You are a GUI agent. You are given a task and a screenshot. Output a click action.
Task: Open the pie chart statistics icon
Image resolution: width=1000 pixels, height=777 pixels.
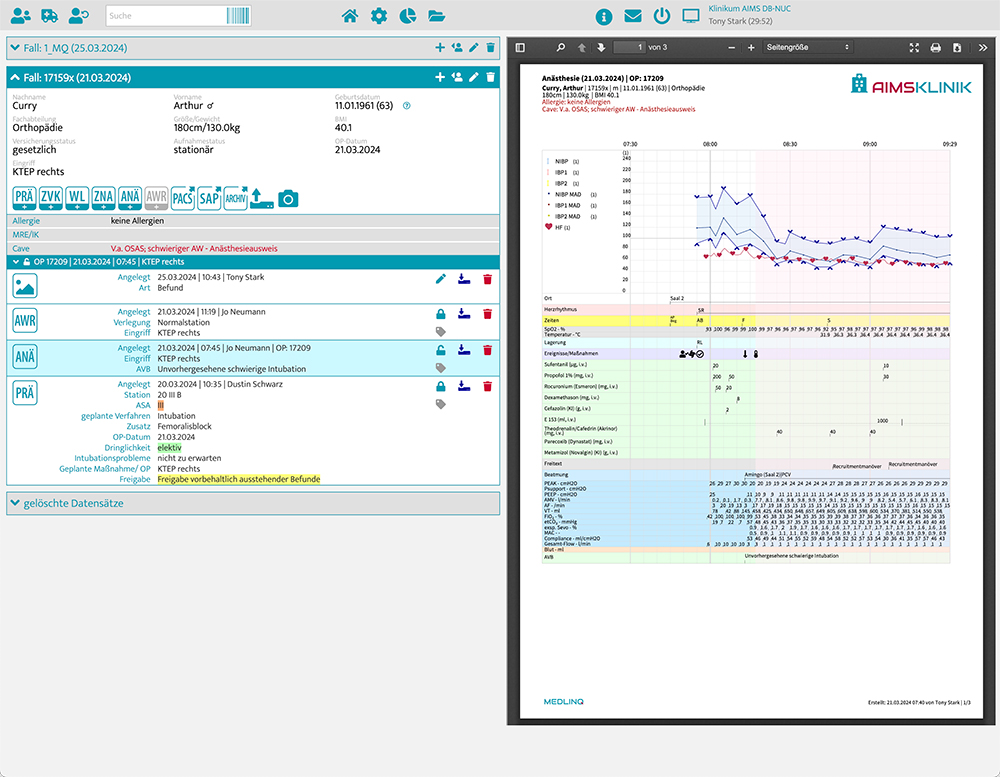(x=408, y=16)
